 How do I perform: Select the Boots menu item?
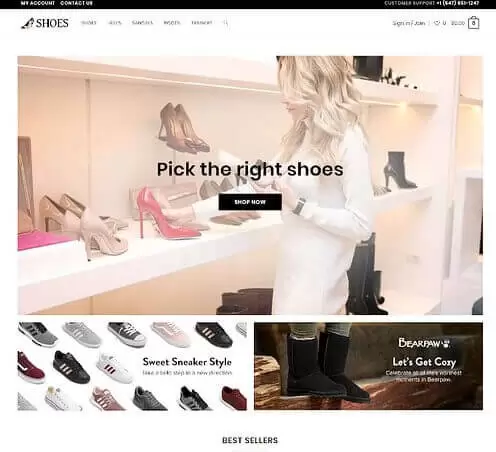tap(172, 23)
